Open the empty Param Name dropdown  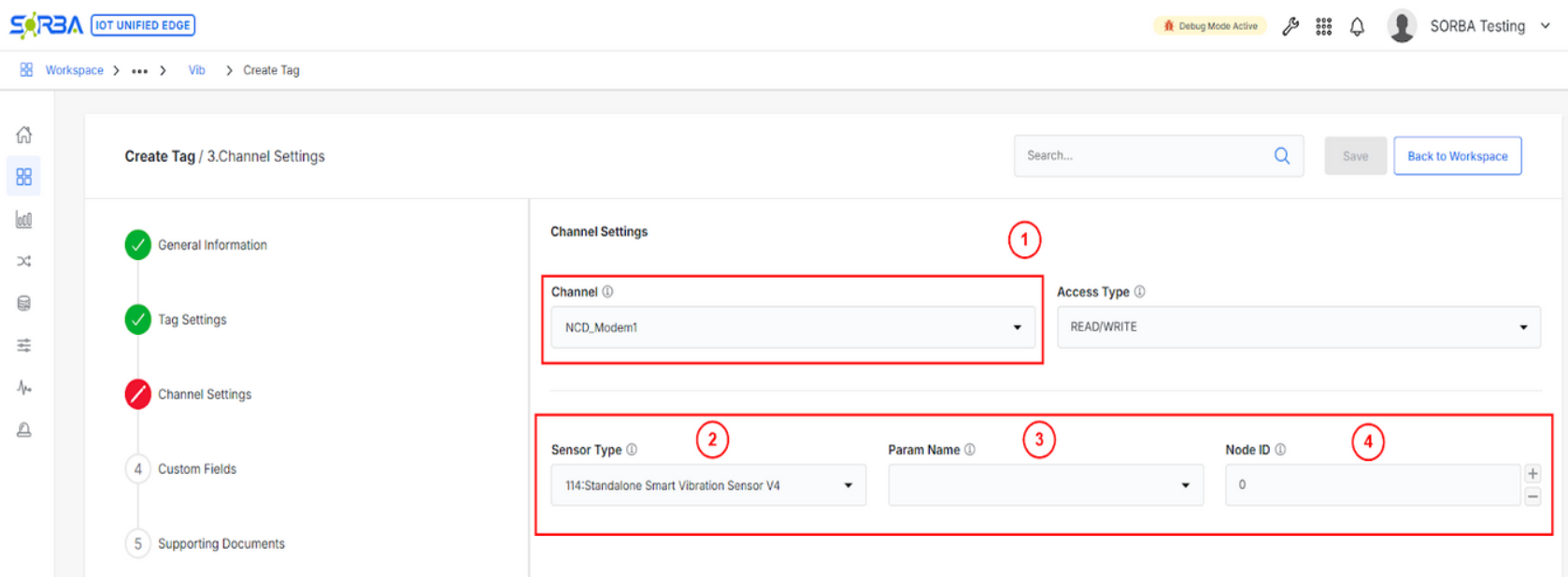tap(1045, 485)
